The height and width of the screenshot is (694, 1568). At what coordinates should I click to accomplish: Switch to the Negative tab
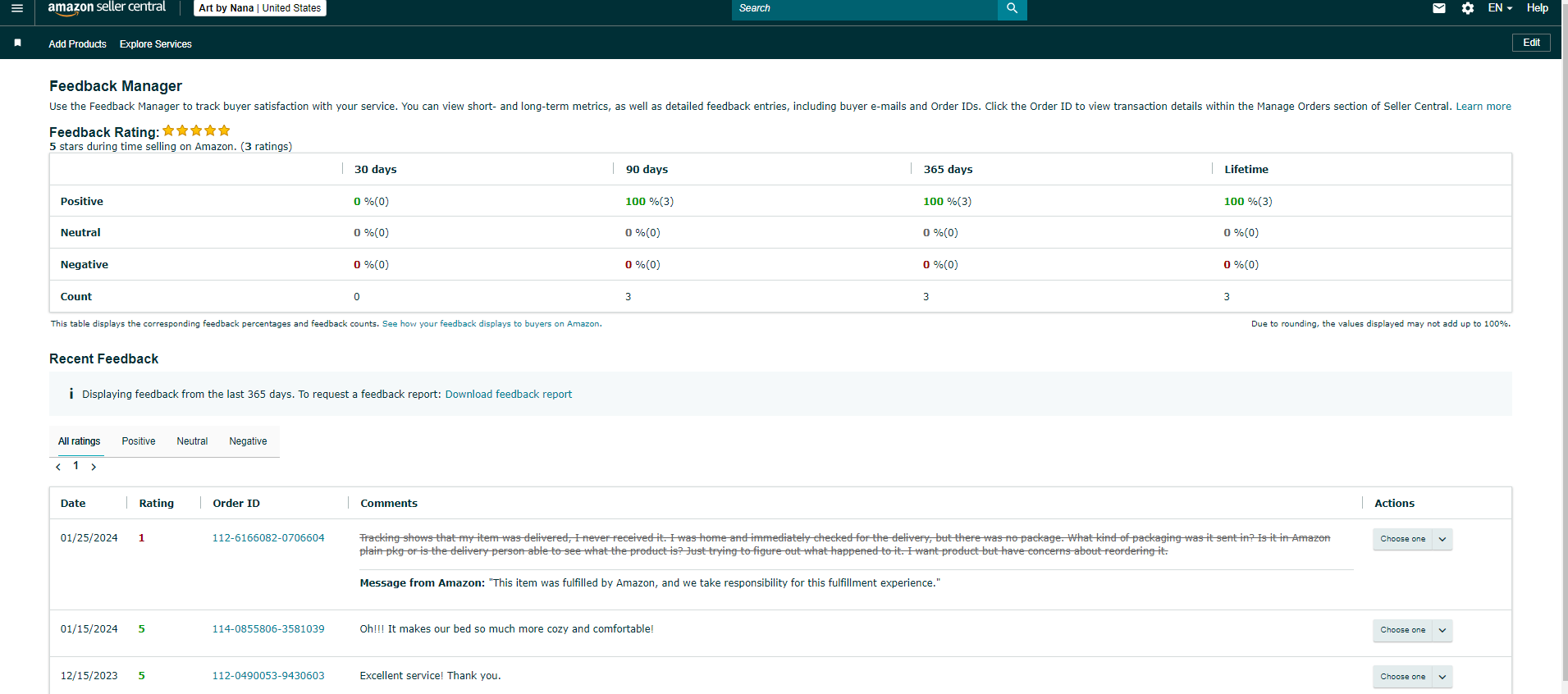[x=248, y=441]
